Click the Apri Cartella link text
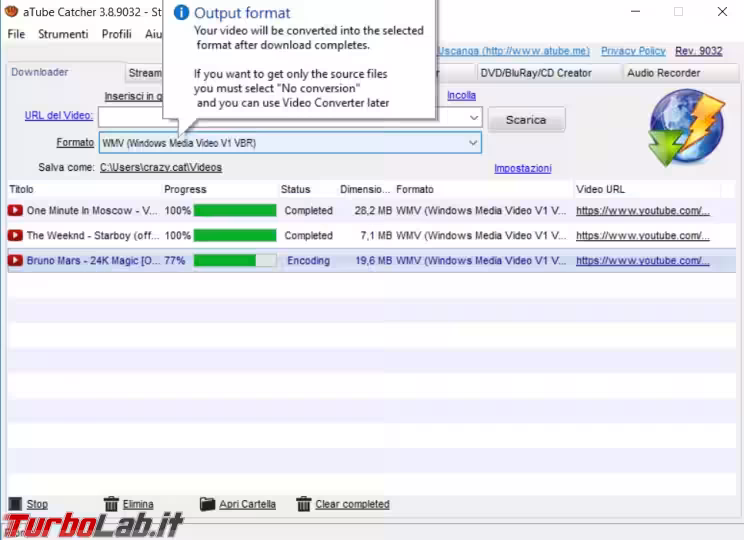Image resolution: width=744 pixels, height=540 pixels. tap(247, 504)
